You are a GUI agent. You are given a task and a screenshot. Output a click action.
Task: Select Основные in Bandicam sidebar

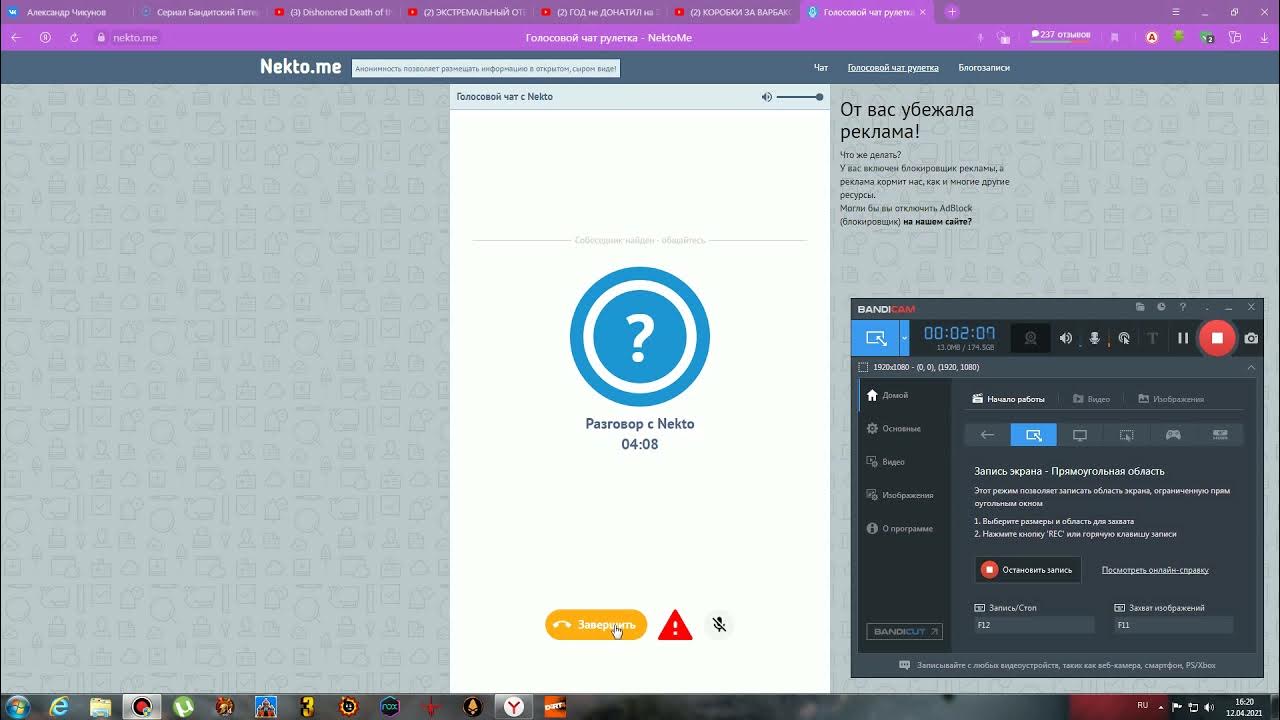pos(904,428)
